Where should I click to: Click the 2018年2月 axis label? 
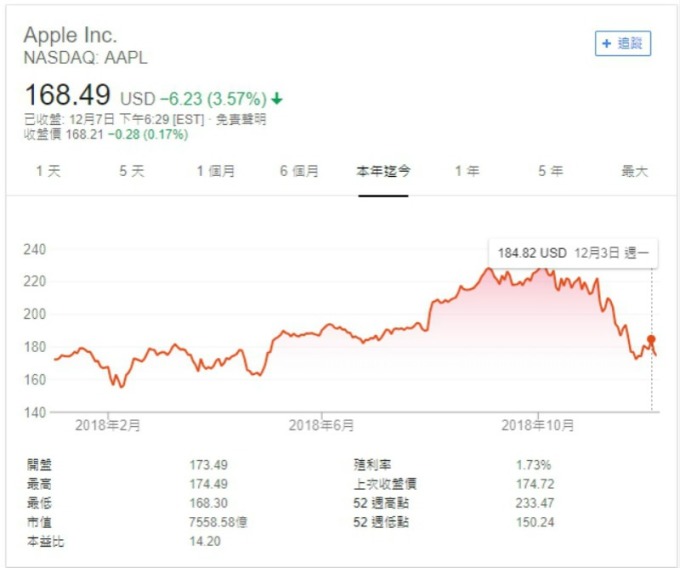point(108,425)
